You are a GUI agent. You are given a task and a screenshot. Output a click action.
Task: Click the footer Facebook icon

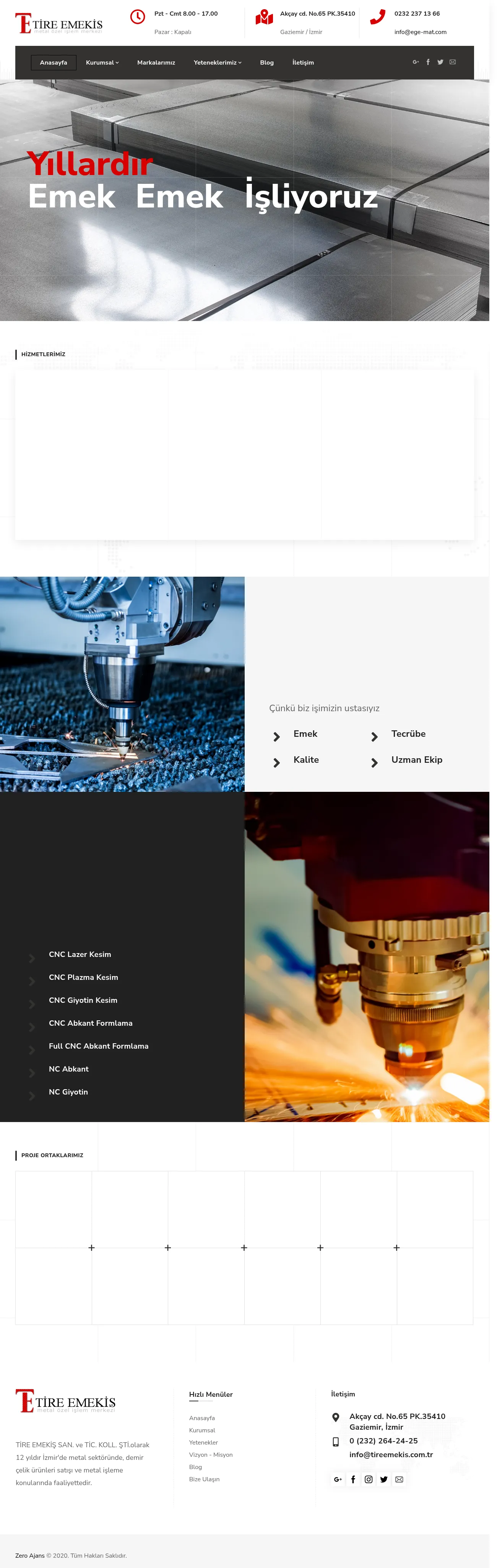(x=353, y=1479)
